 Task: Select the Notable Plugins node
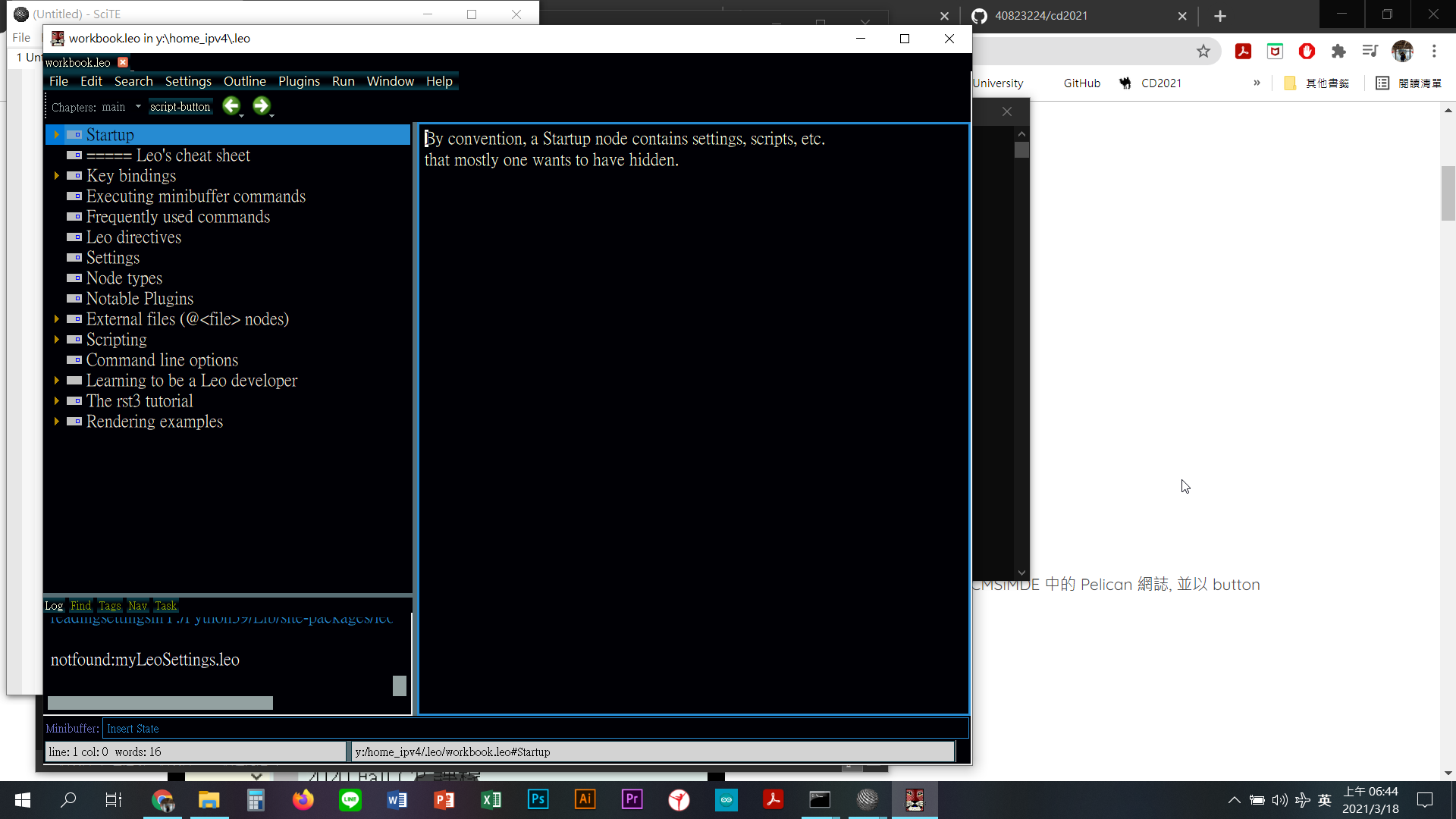point(140,299)
